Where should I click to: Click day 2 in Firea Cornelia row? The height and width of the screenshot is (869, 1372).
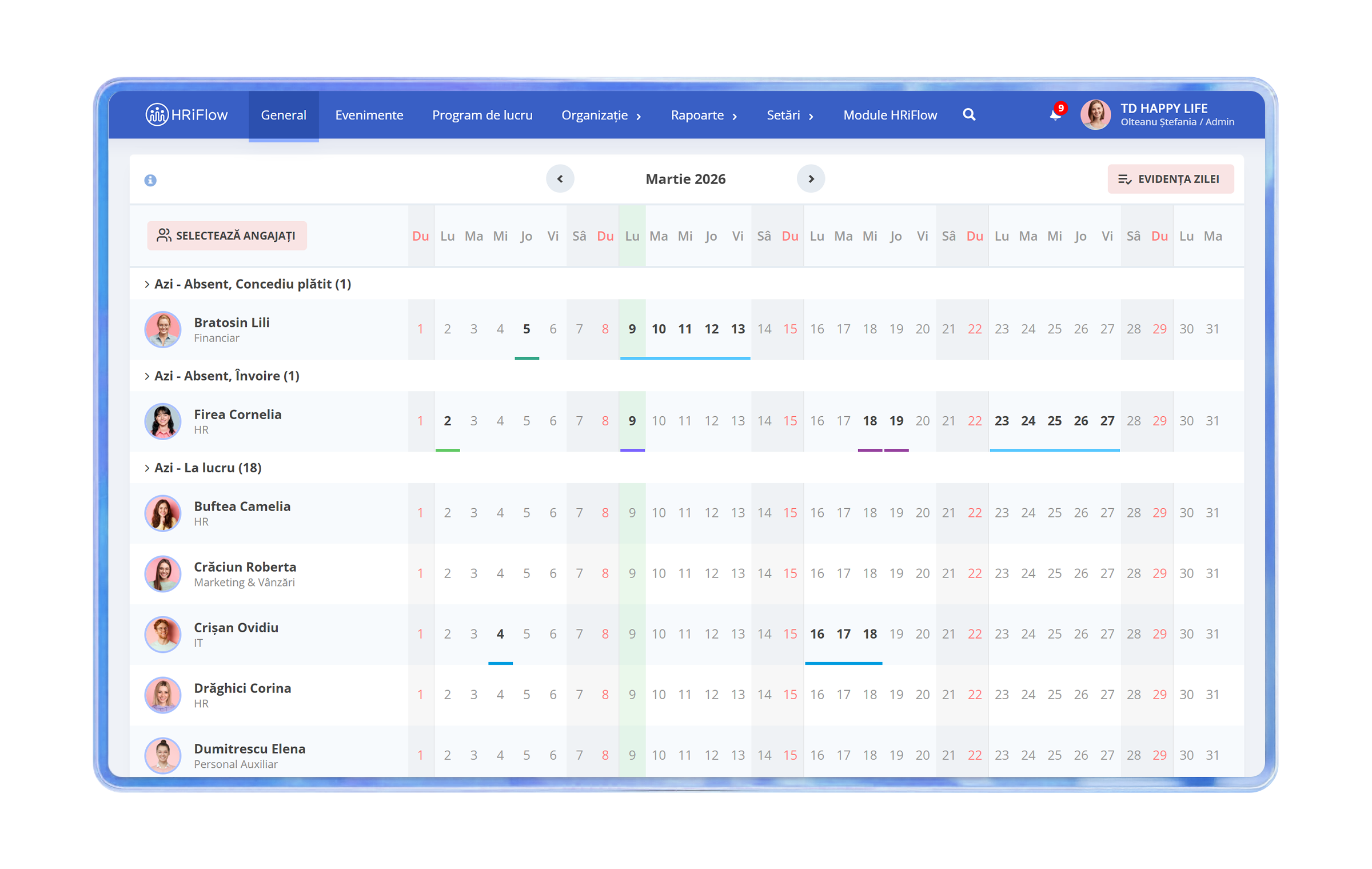pos(448,421)
